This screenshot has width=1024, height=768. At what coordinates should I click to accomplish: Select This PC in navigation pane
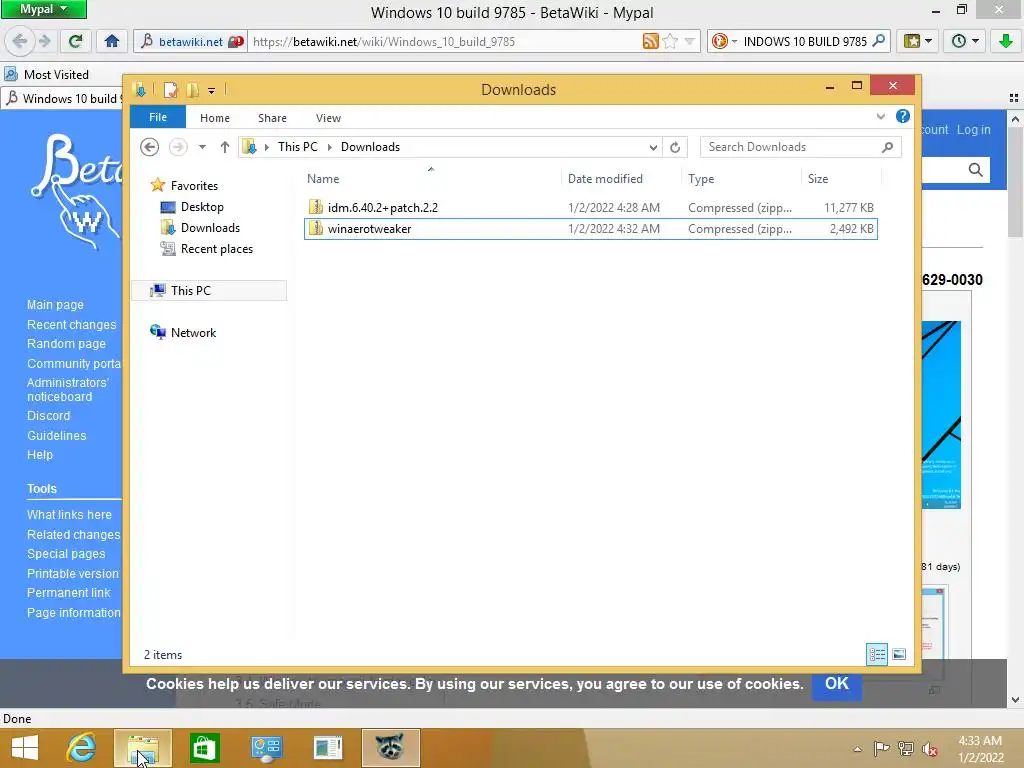click(x=209, y=291)
